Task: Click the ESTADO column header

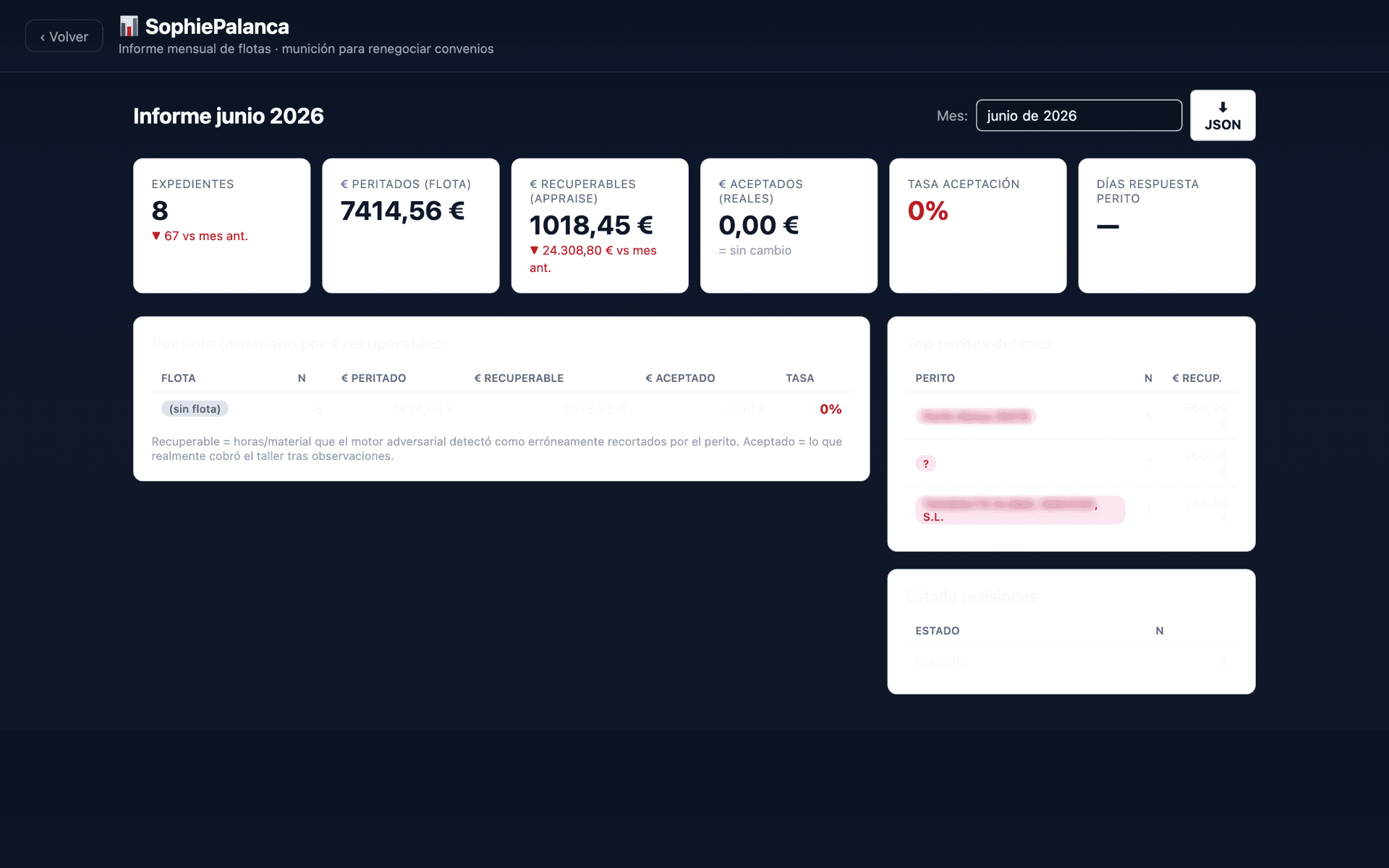Action: coord(938,631)
